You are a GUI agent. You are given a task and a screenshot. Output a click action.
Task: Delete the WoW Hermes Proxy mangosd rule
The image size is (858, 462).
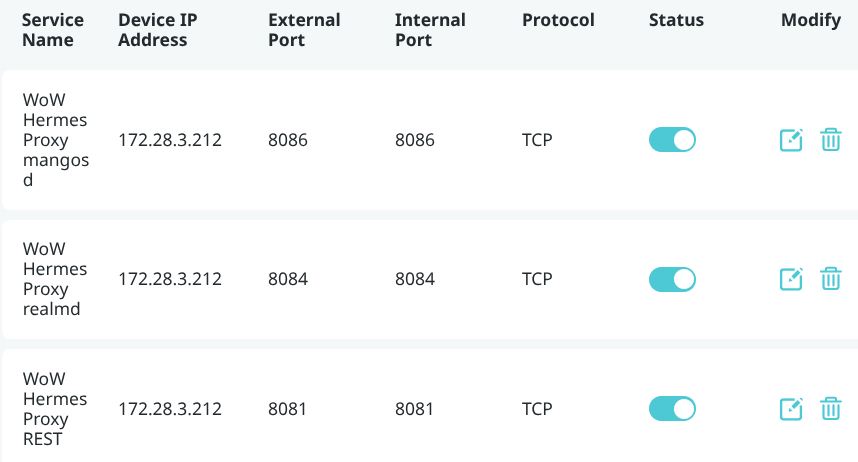(830, 140)
